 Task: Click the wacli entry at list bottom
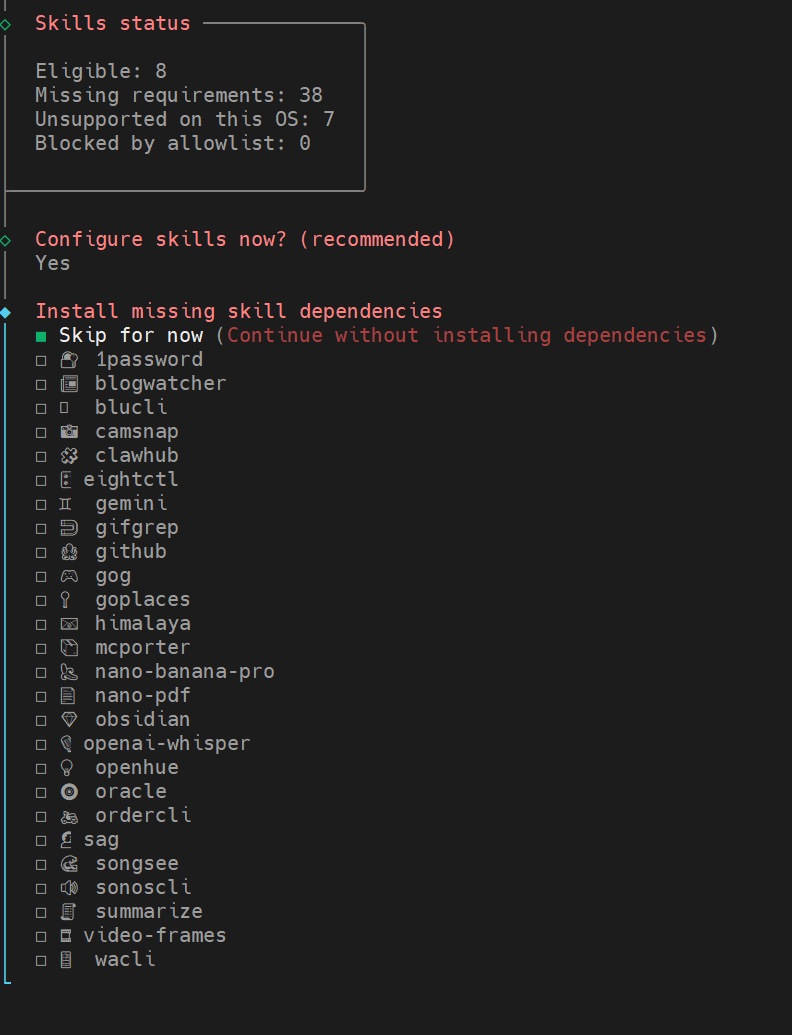[125, 960]
